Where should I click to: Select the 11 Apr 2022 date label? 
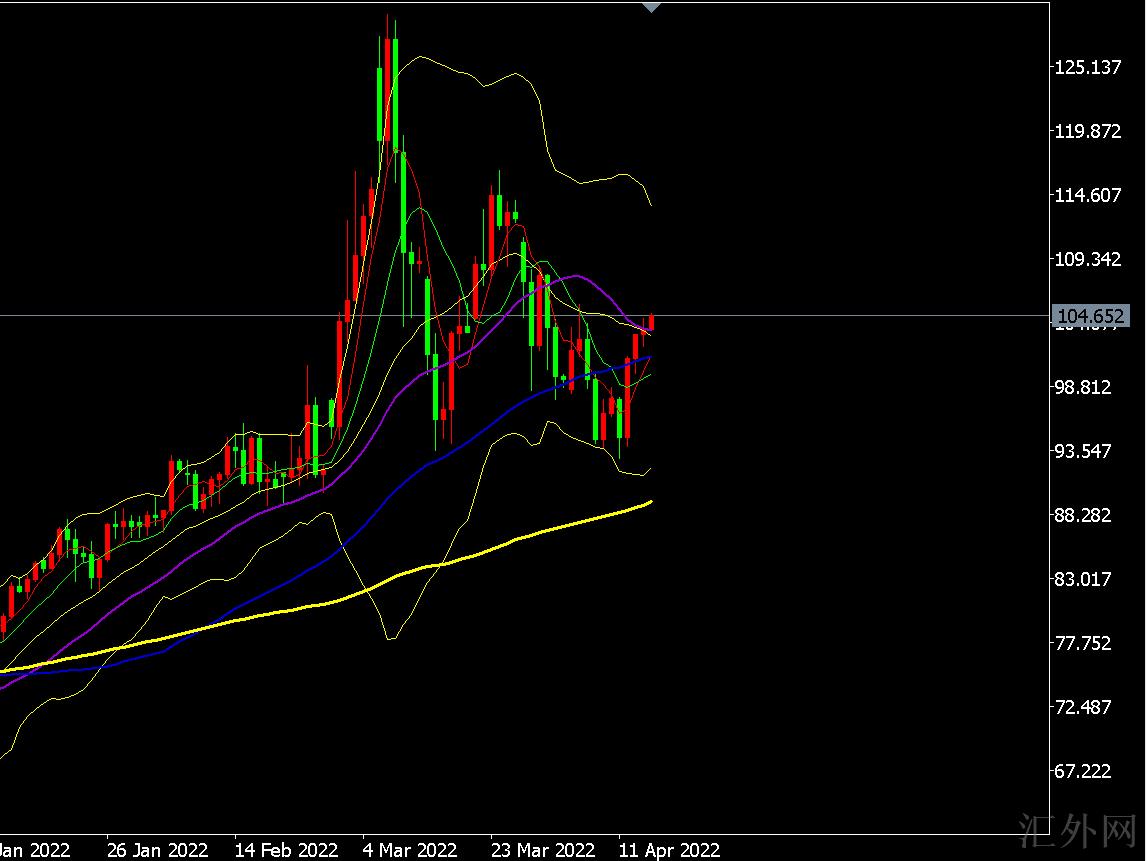coord(668,850)
